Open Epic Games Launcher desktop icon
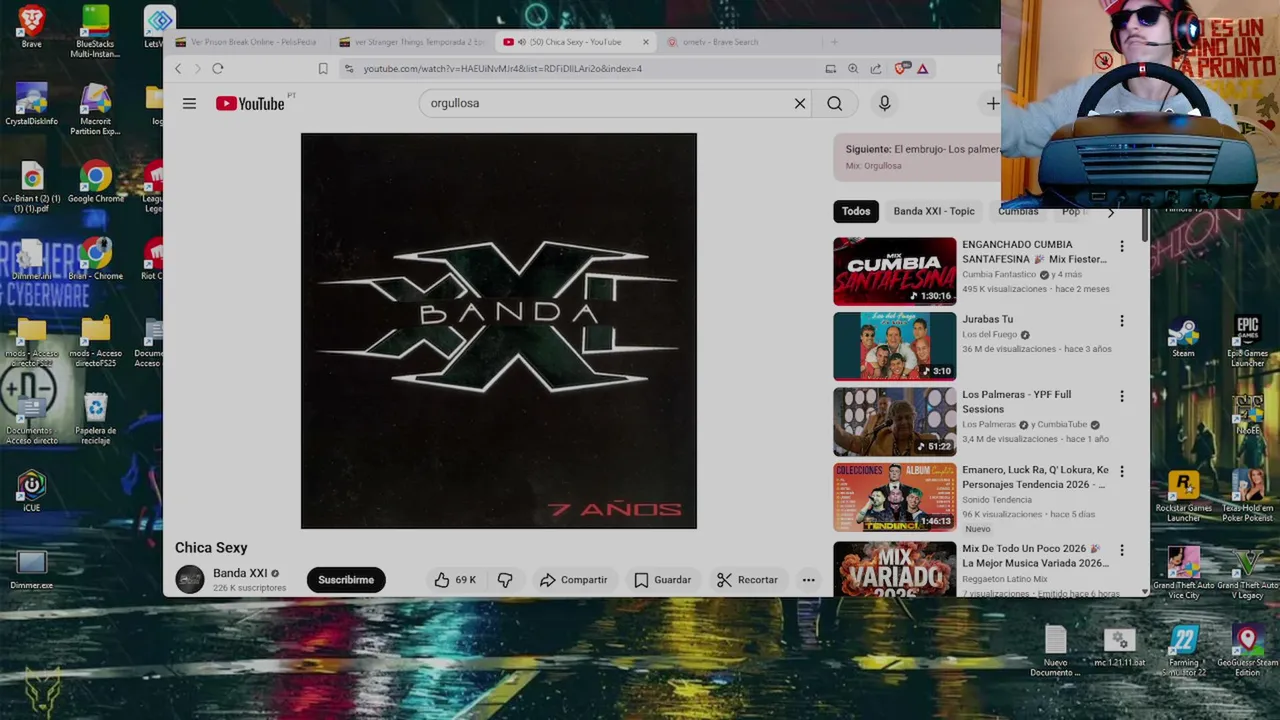 point(1247,340)
